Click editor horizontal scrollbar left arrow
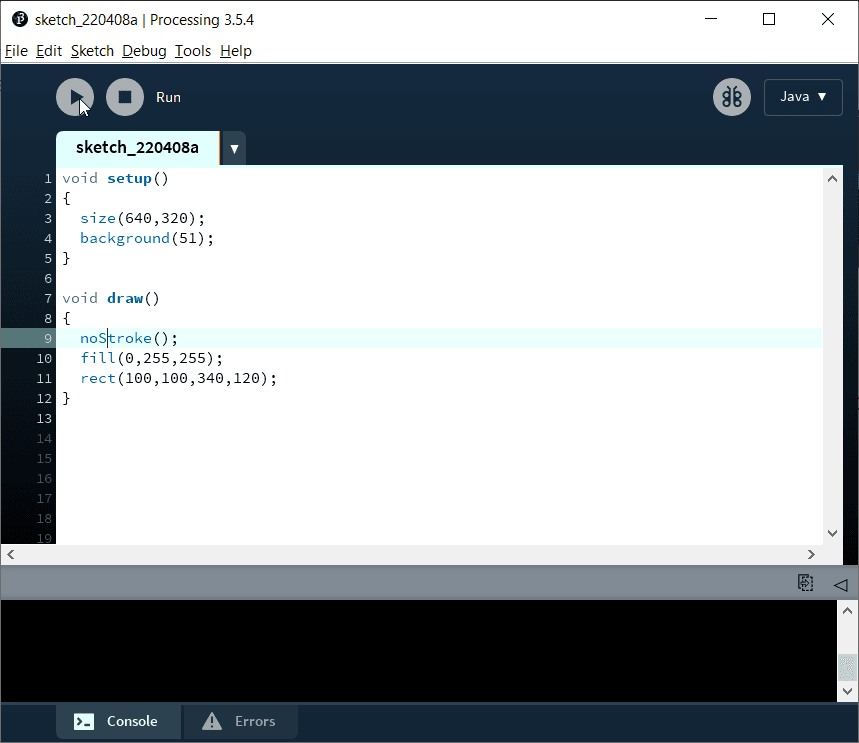The width and height of the screenshot is (859, 743). click(11, 555)
